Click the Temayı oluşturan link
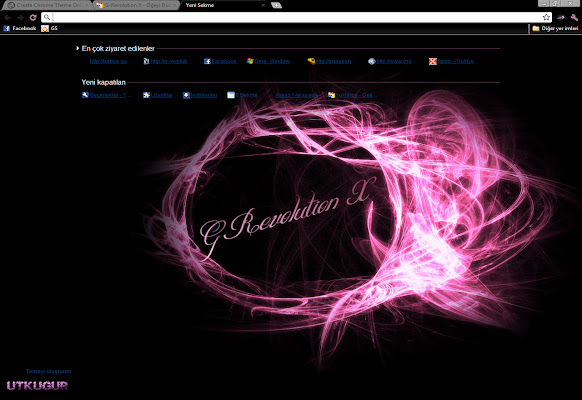 click(x=49, y=371)
